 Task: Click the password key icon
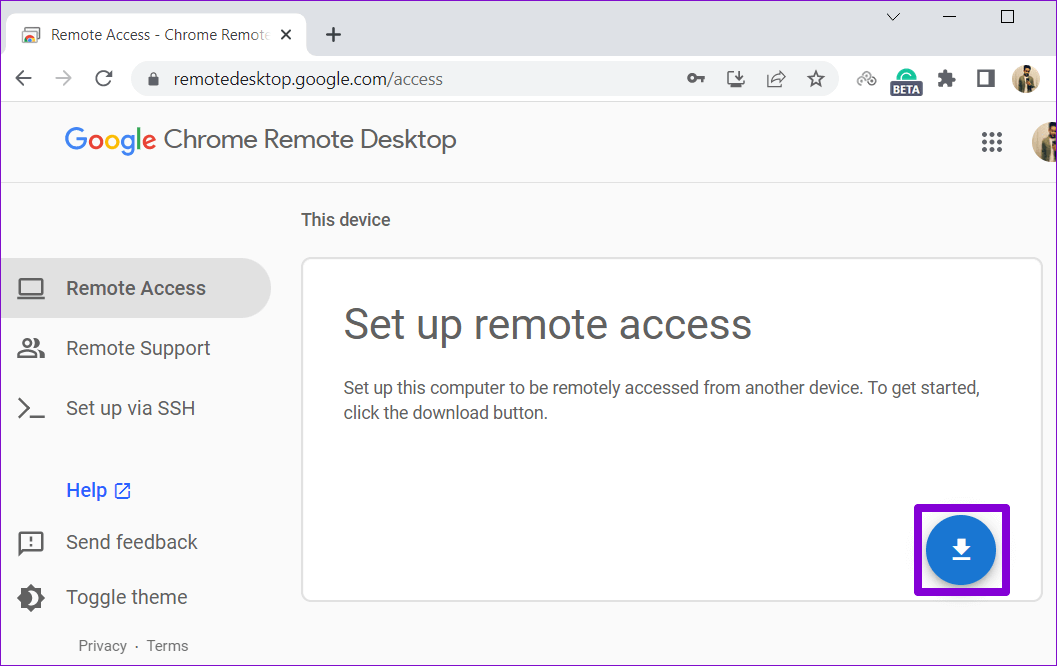click(696, 79)
